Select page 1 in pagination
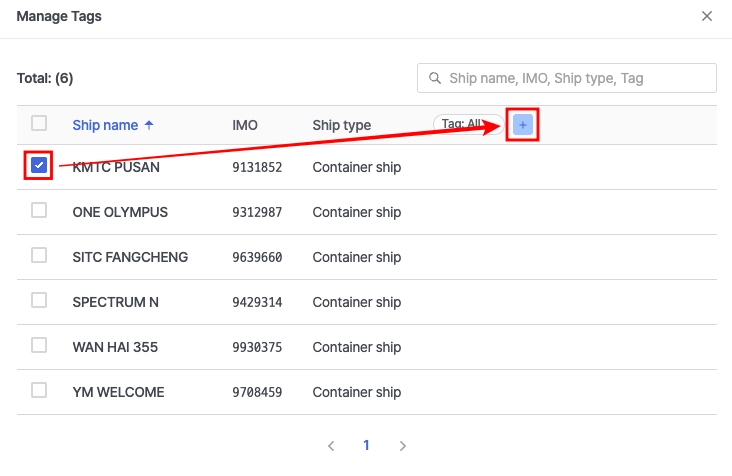 pyautogui.click(x=367, y=446)
